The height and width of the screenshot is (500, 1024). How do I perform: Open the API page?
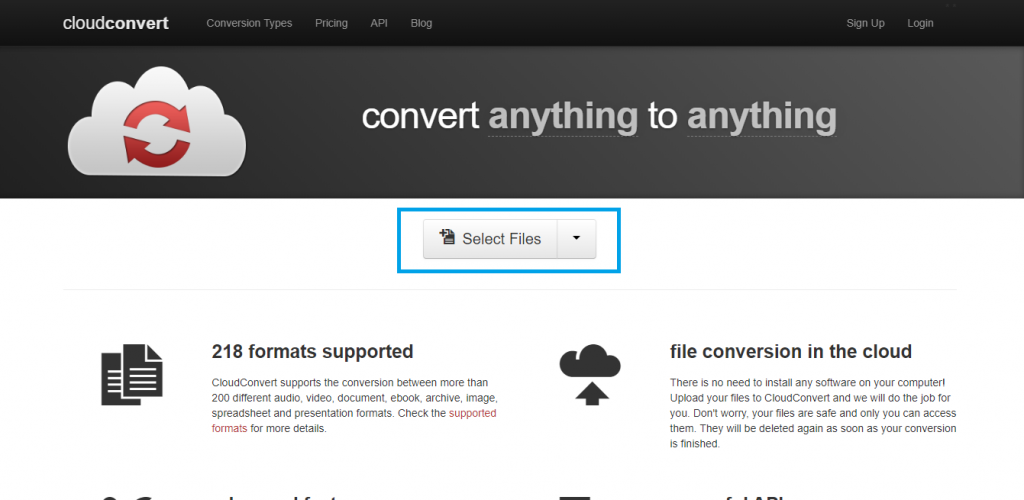click(x=379, y=23)
